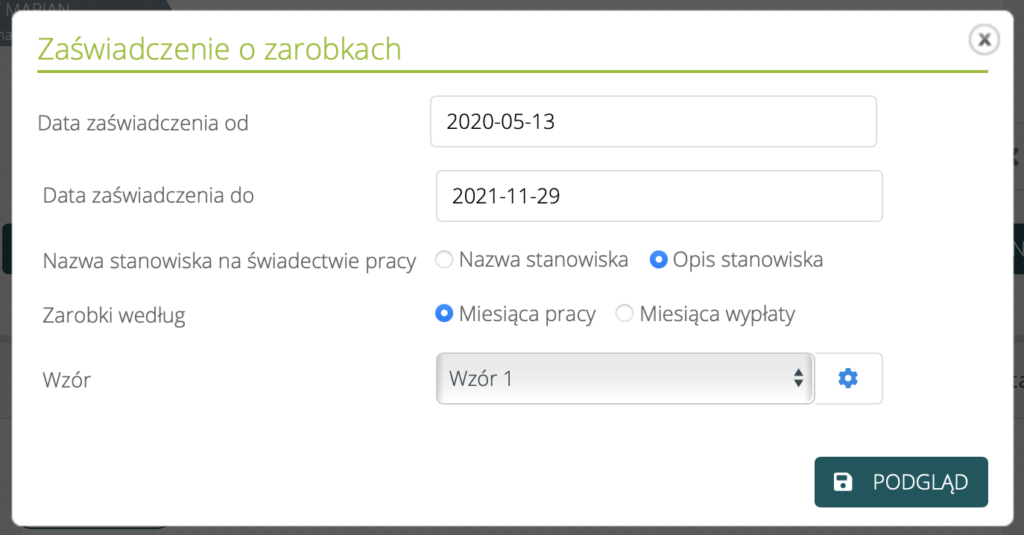1024x535 pixels.
Task: Select the Nazwa stanowiska radio button
Action: 445,260
